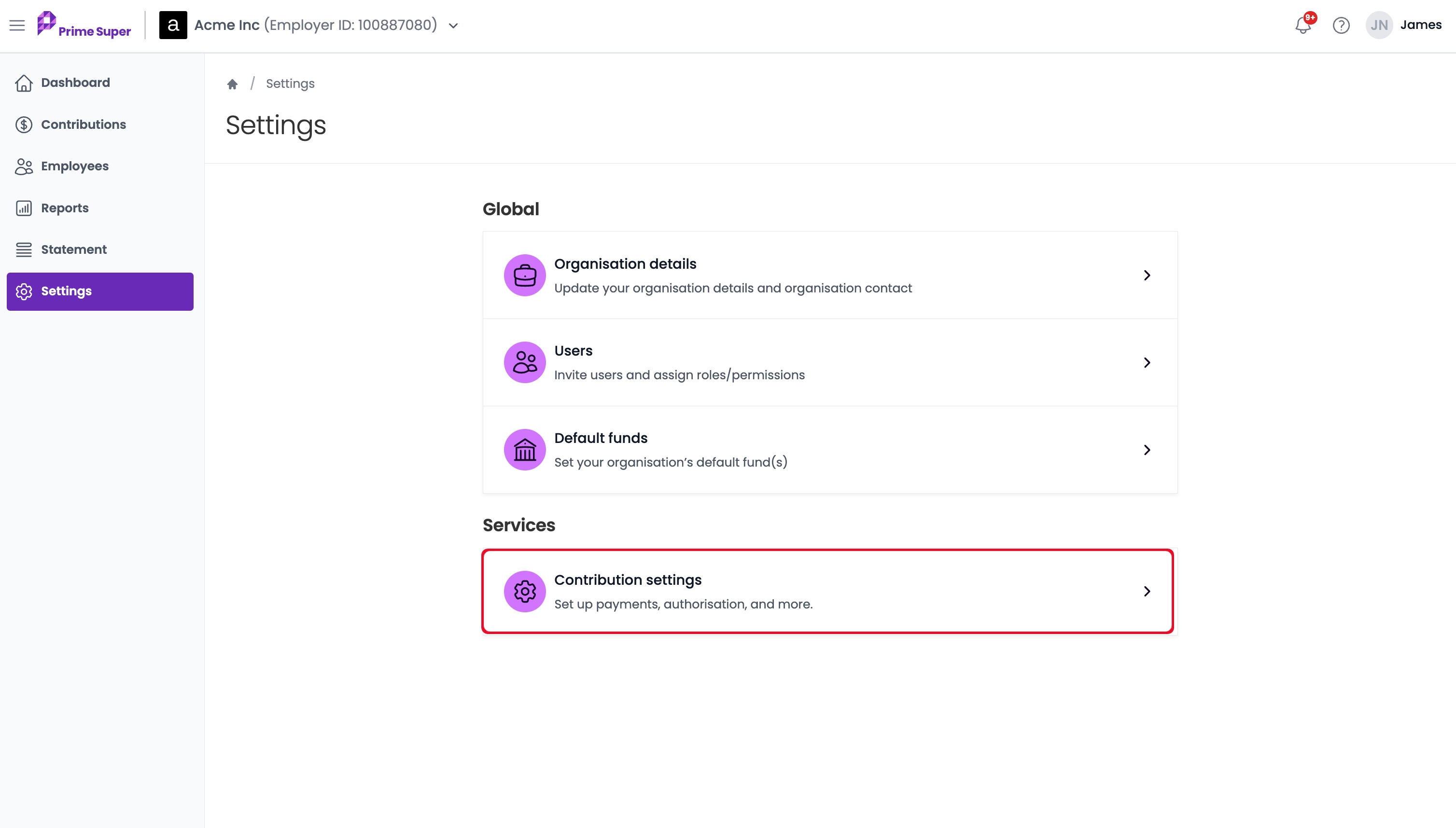Click the notifications bell icon

click(1302, 25)
